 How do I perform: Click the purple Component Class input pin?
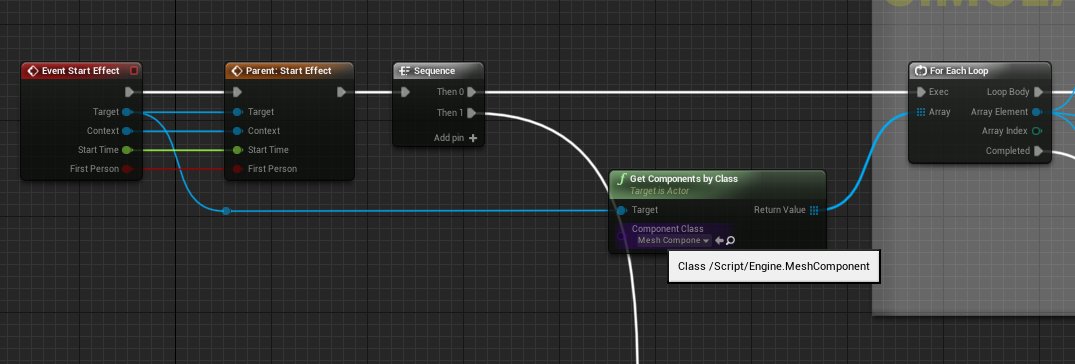click(621, 236)
